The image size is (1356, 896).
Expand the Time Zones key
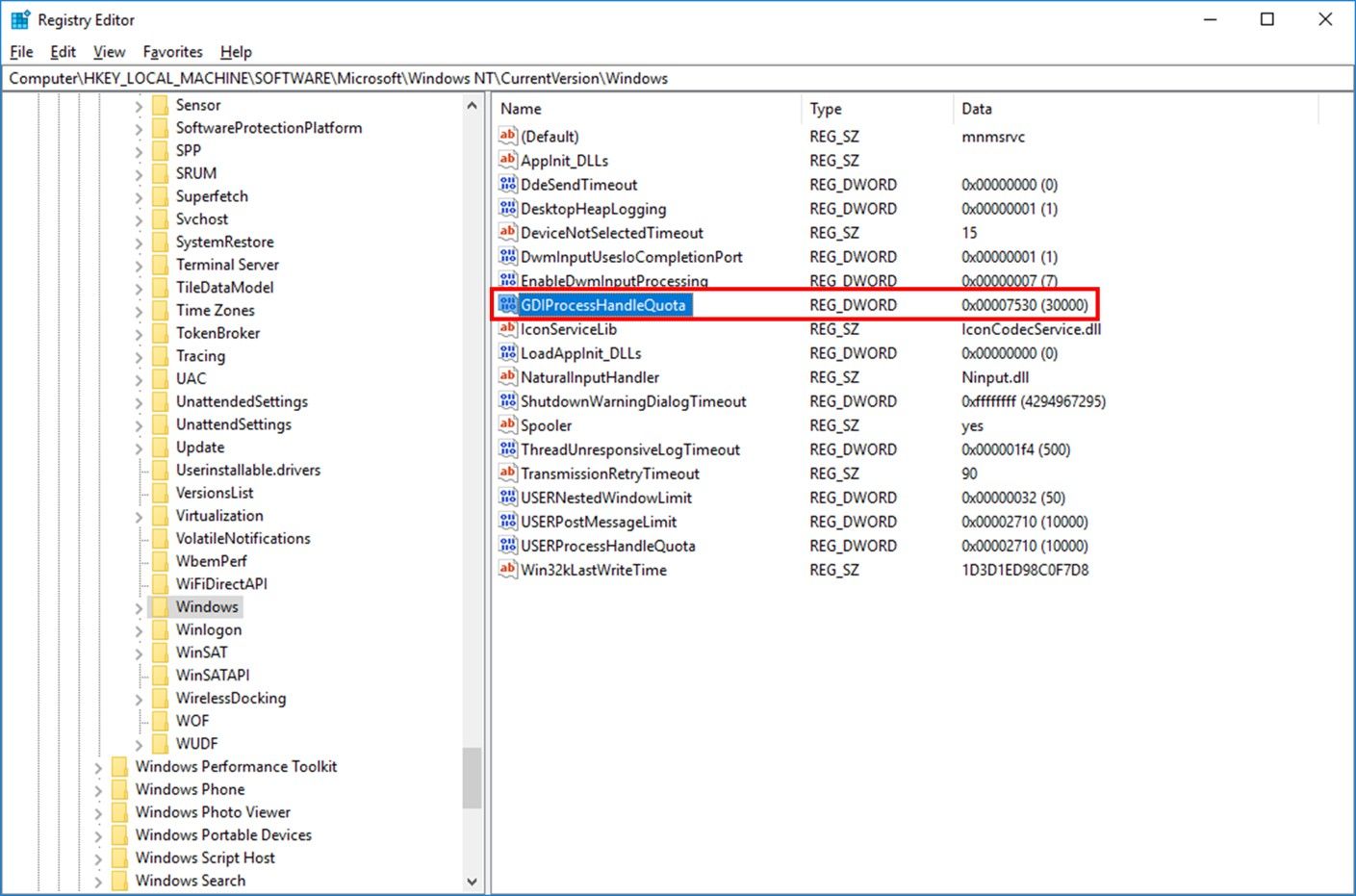click(x=139, y=311)
